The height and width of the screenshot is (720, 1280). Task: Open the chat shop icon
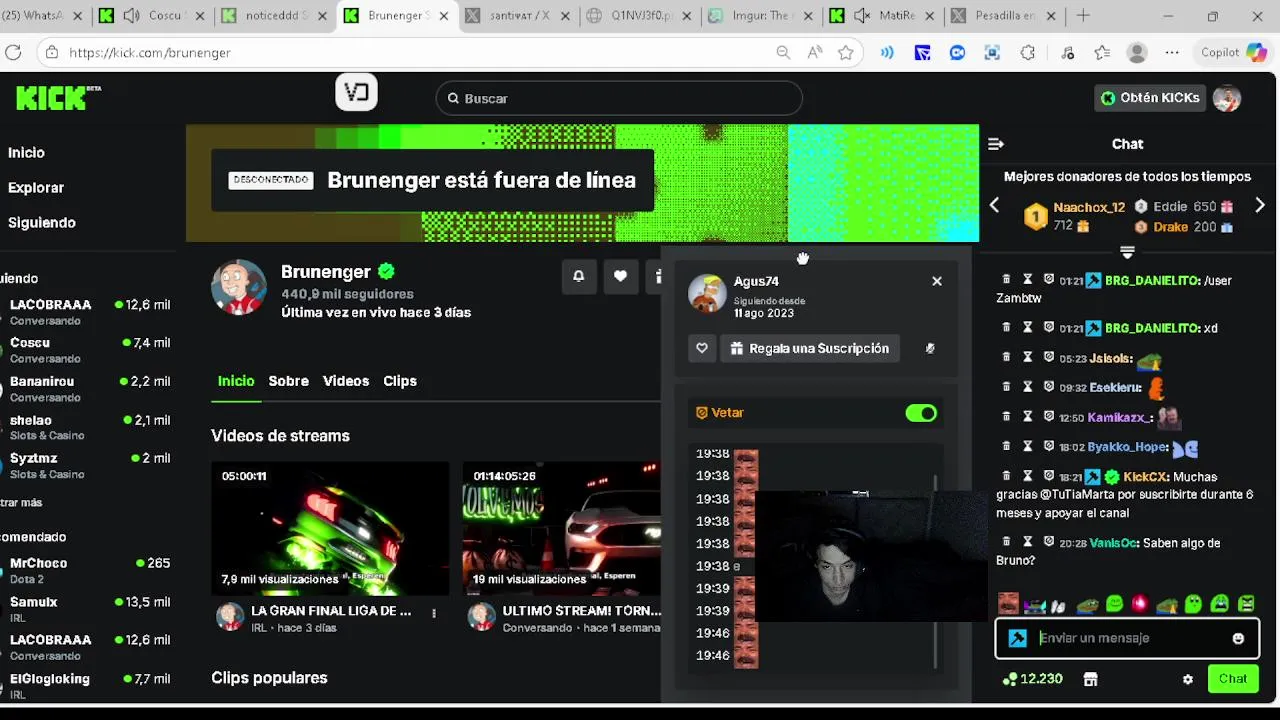click(1090, 679)
